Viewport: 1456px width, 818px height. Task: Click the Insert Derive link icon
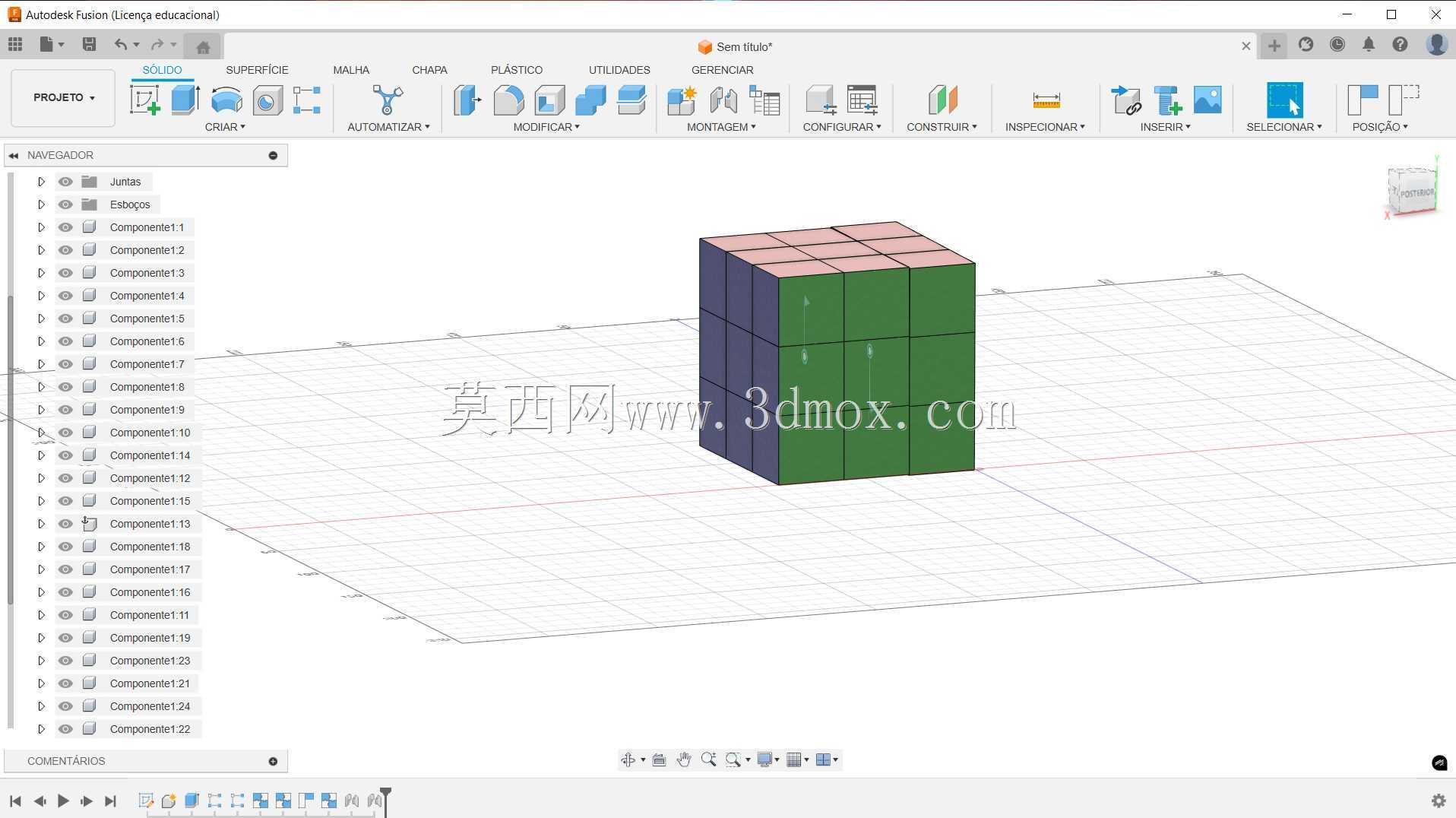point(1125,100)
